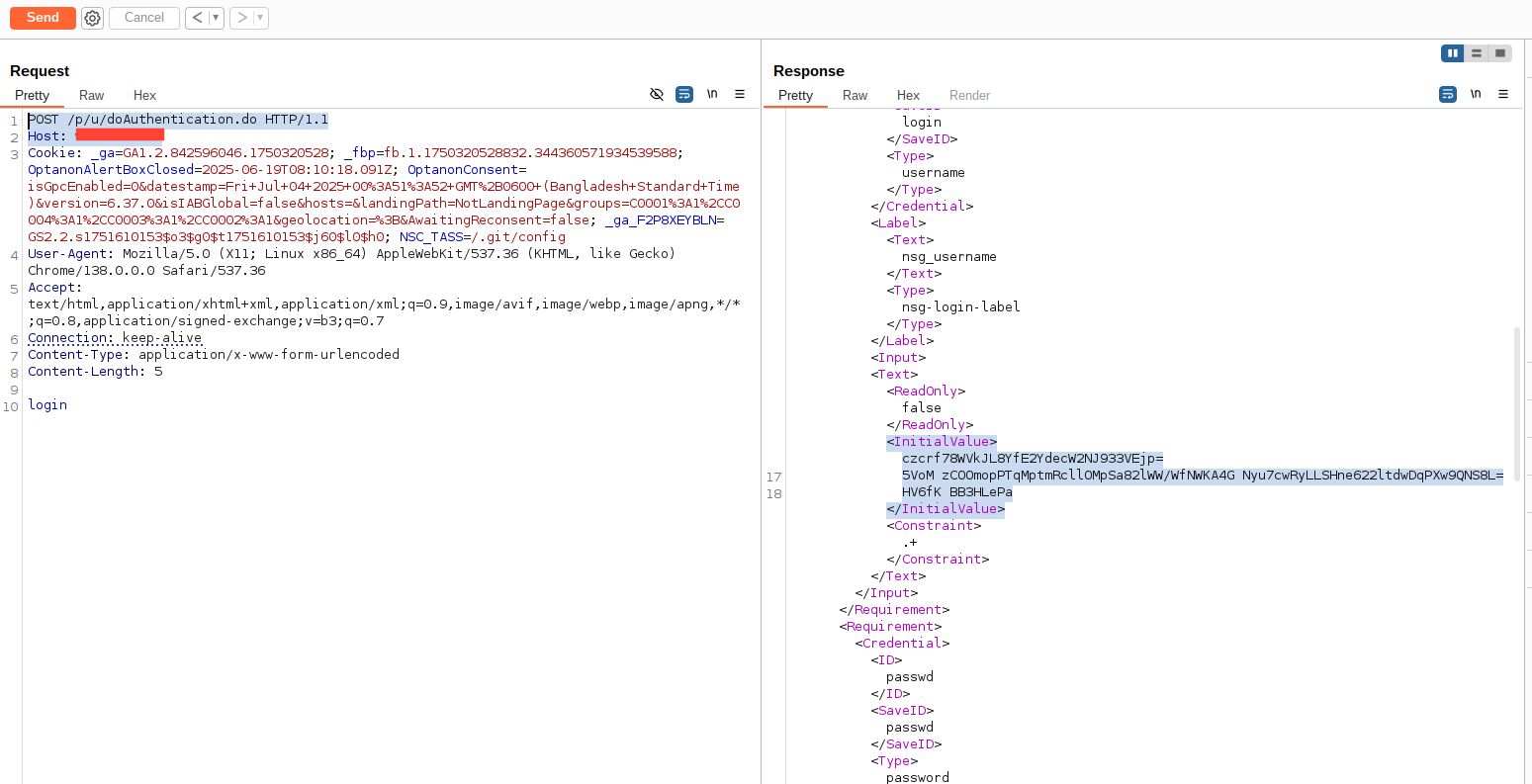
Task: Open the back history dropdown arrow
Action: click(216, 18)
